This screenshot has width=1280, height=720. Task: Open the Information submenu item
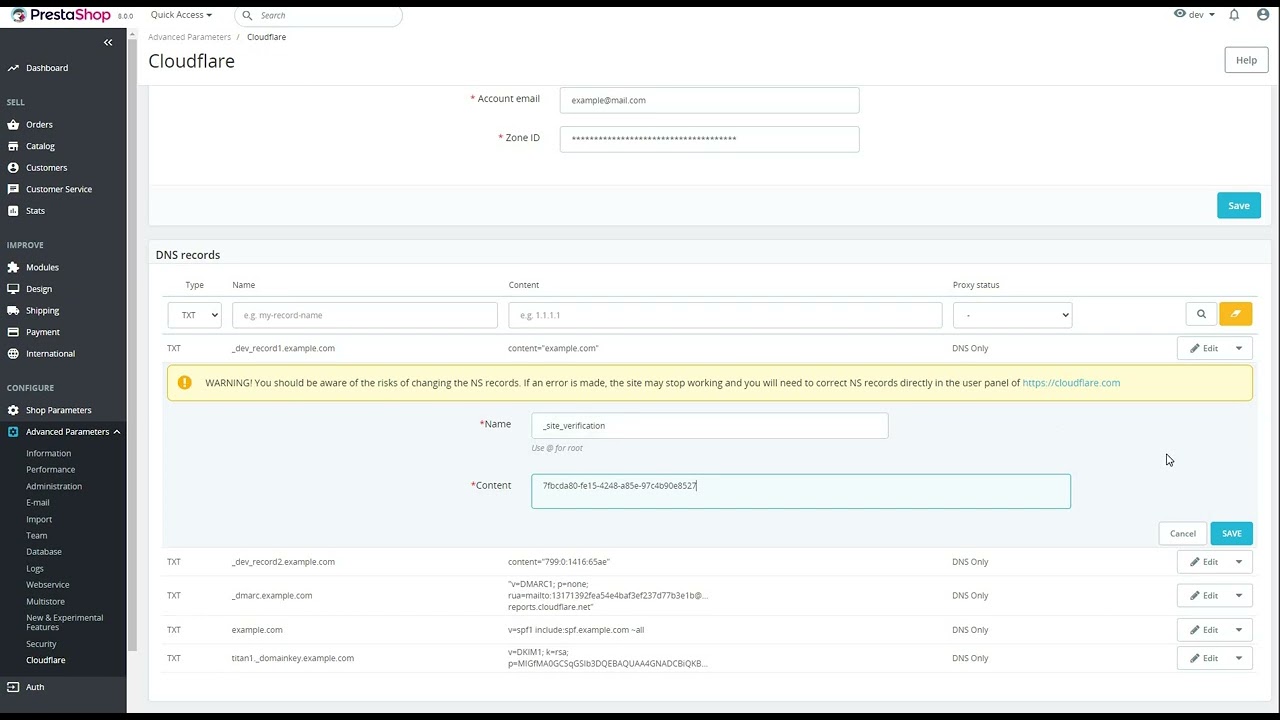click(48, 453)
